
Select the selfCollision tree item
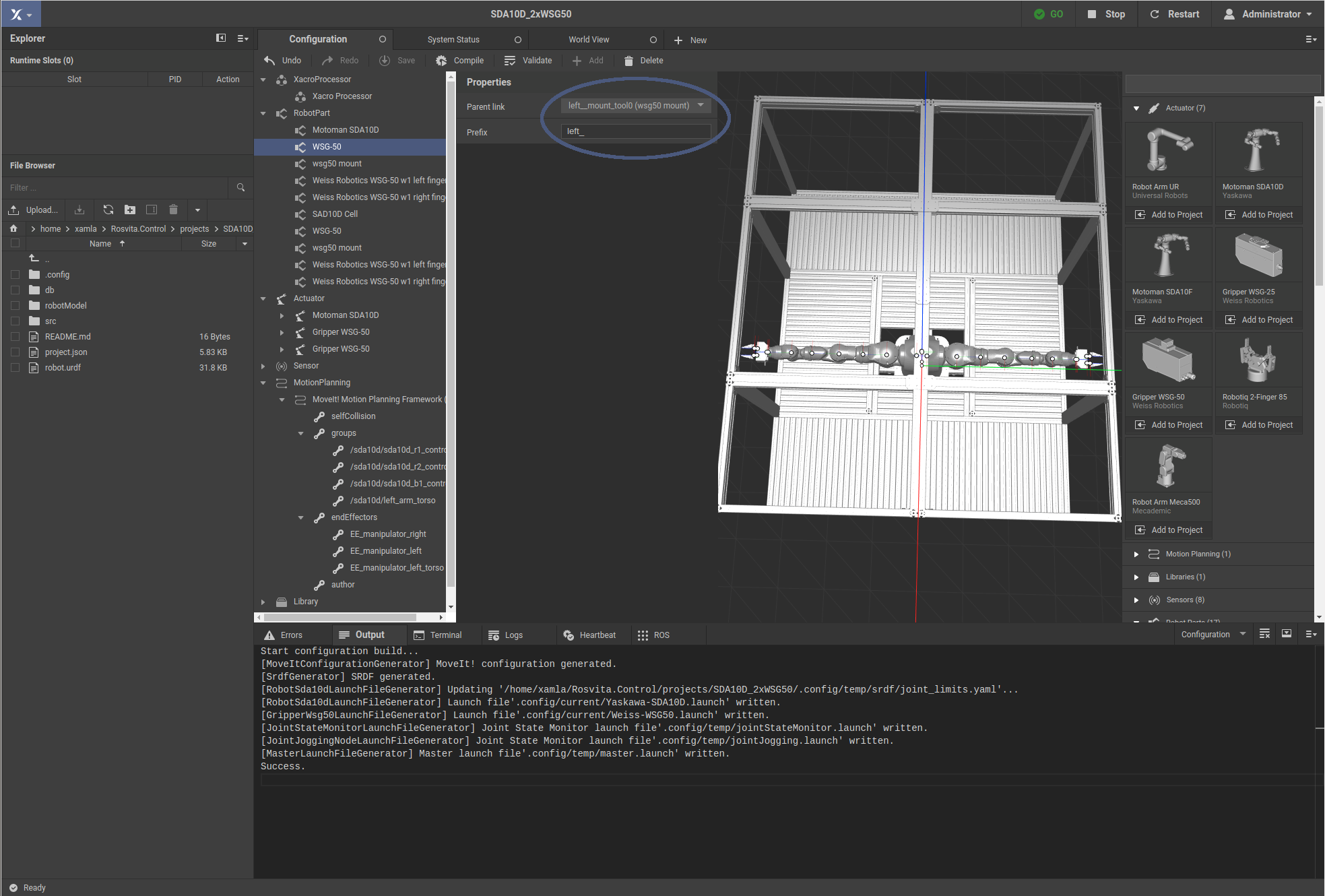(x=353, y=416)
